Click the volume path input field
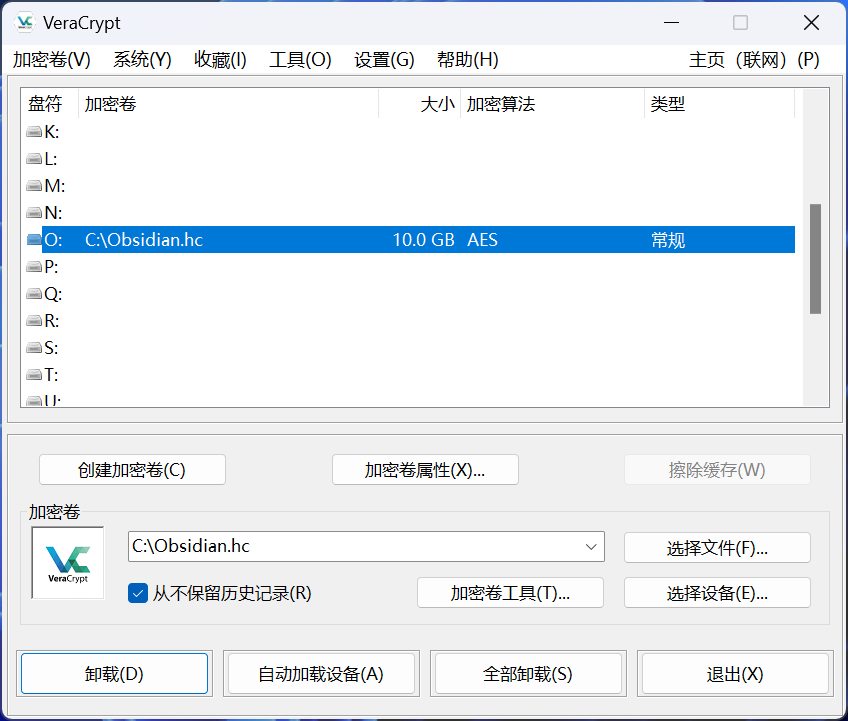848x721 pixels. [354, 547]
